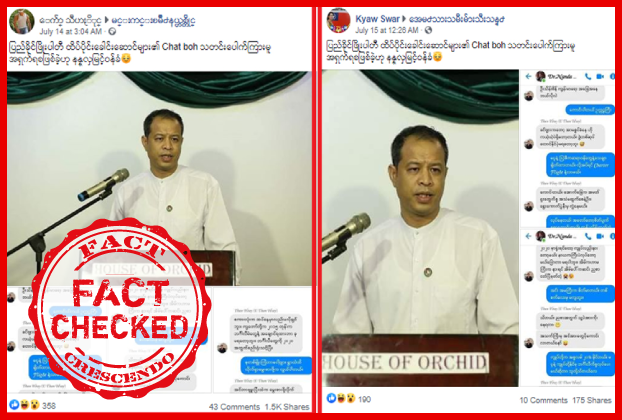View the 43 Comments on left post
This screenshot has height=420, width=622.
point(234,407)
